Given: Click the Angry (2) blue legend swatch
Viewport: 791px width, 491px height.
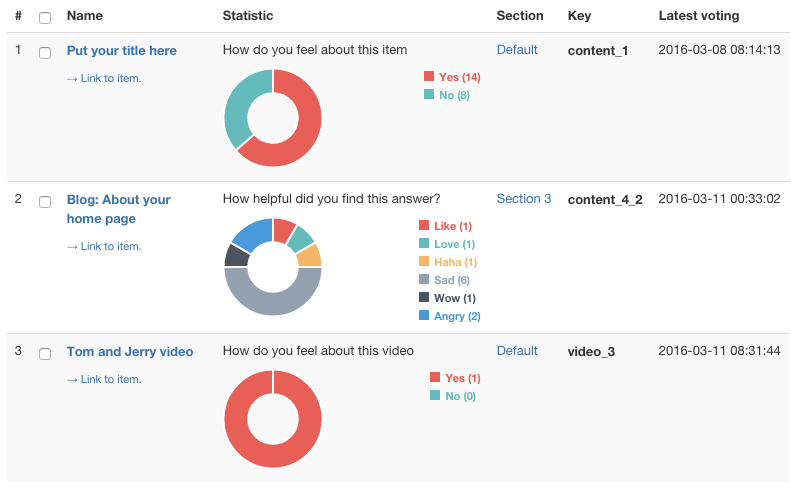Looking at the screenshot, I should tap(424, 316).
